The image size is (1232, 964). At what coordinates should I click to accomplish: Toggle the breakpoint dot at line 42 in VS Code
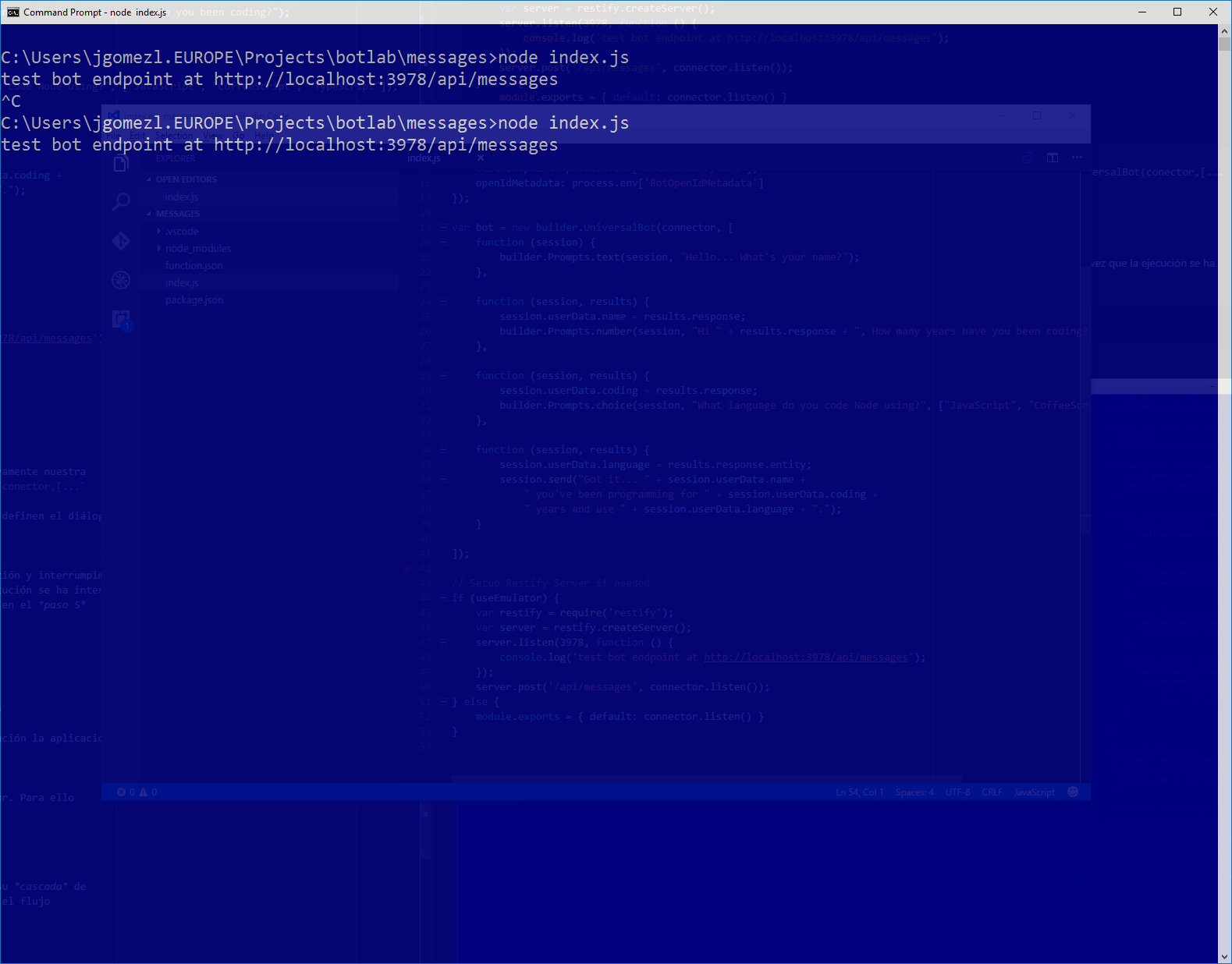407,569
